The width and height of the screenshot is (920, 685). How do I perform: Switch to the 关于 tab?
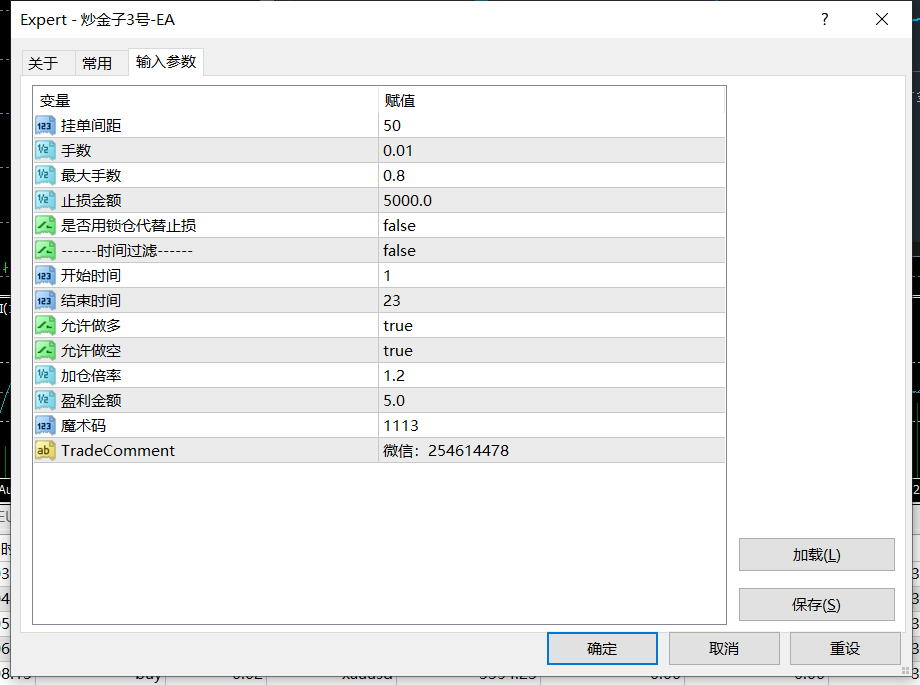click(43, 63)
